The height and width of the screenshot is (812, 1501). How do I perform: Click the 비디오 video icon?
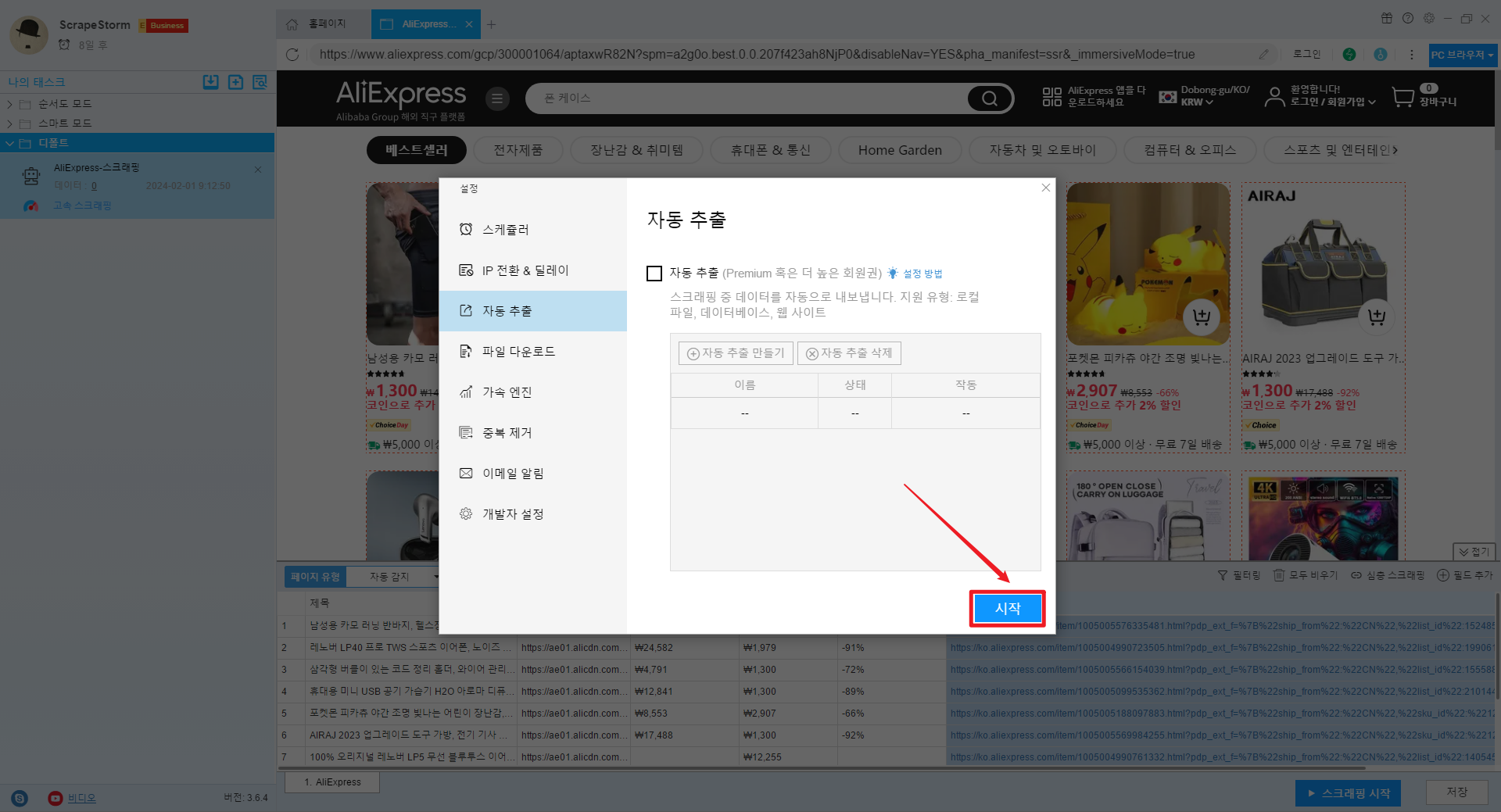[55, 798]
